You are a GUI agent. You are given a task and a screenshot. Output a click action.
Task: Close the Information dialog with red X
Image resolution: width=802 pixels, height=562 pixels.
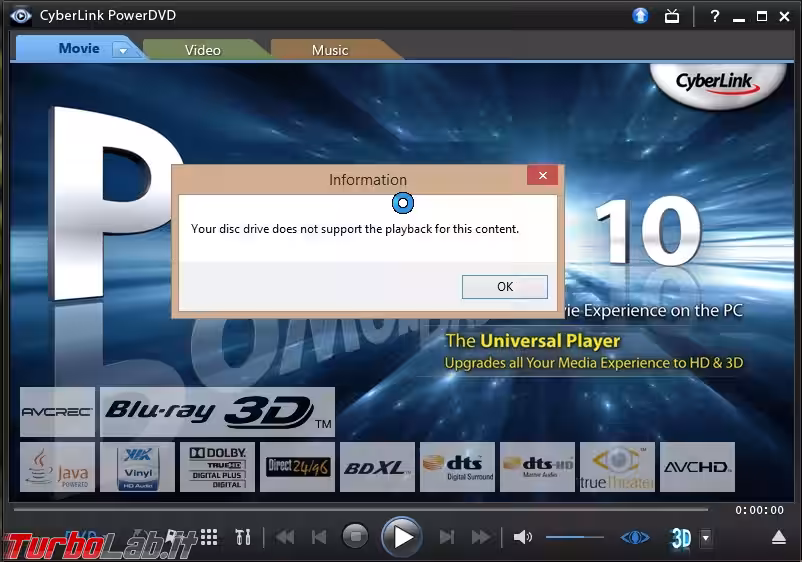pos(543,175)
